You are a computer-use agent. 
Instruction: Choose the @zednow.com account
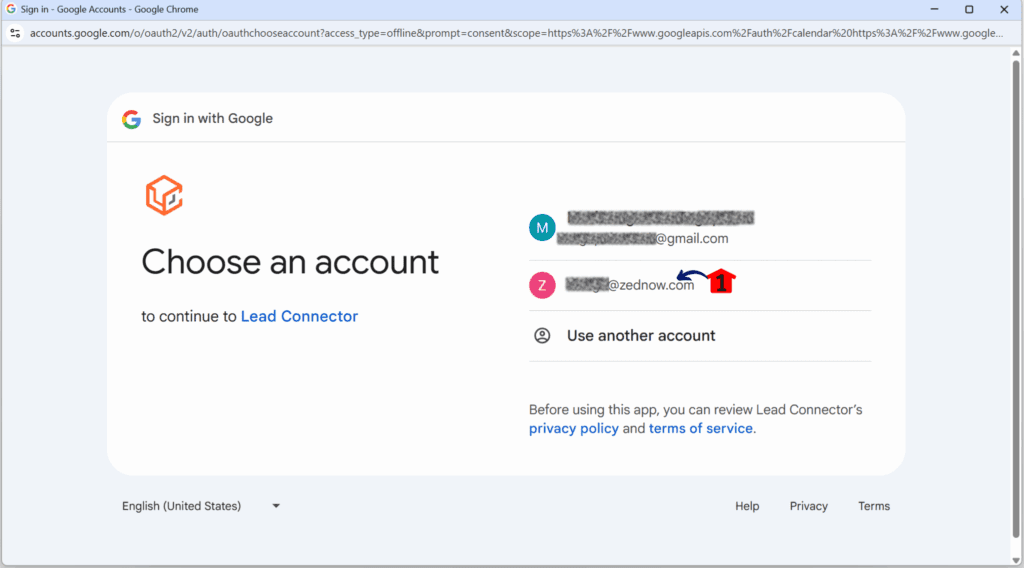click(700, 285)
